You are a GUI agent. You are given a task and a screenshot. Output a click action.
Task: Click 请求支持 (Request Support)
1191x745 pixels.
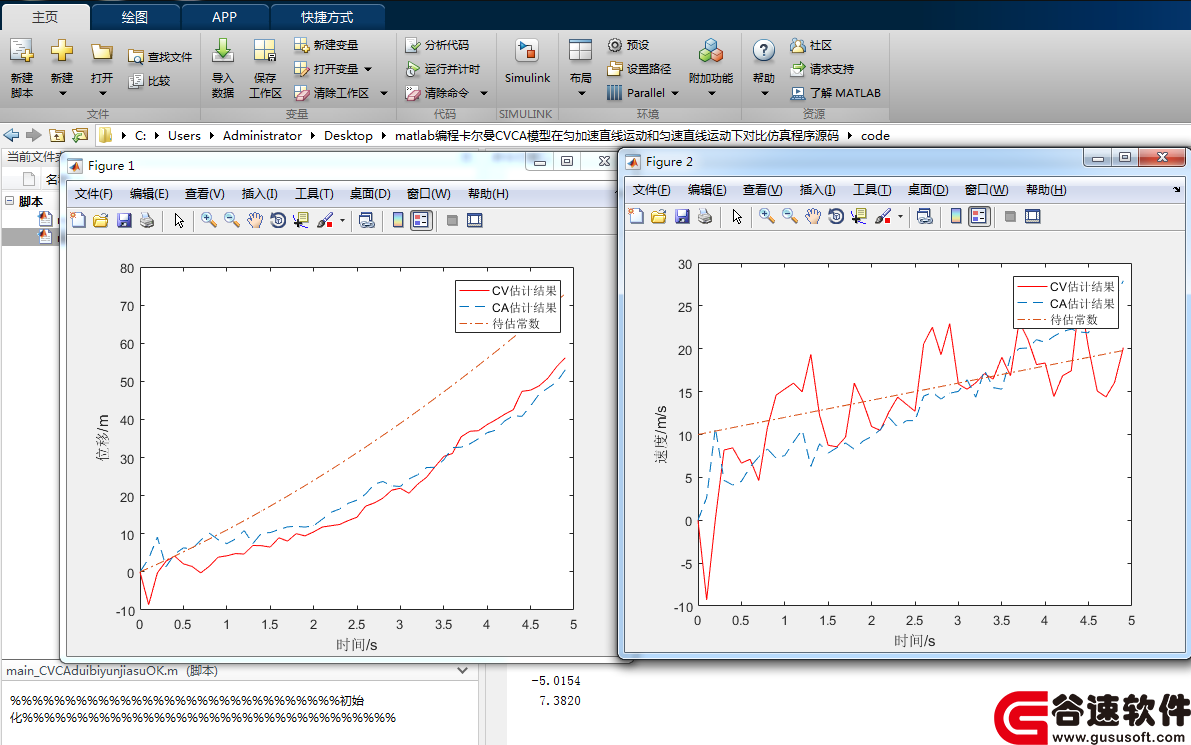point(822,69)
